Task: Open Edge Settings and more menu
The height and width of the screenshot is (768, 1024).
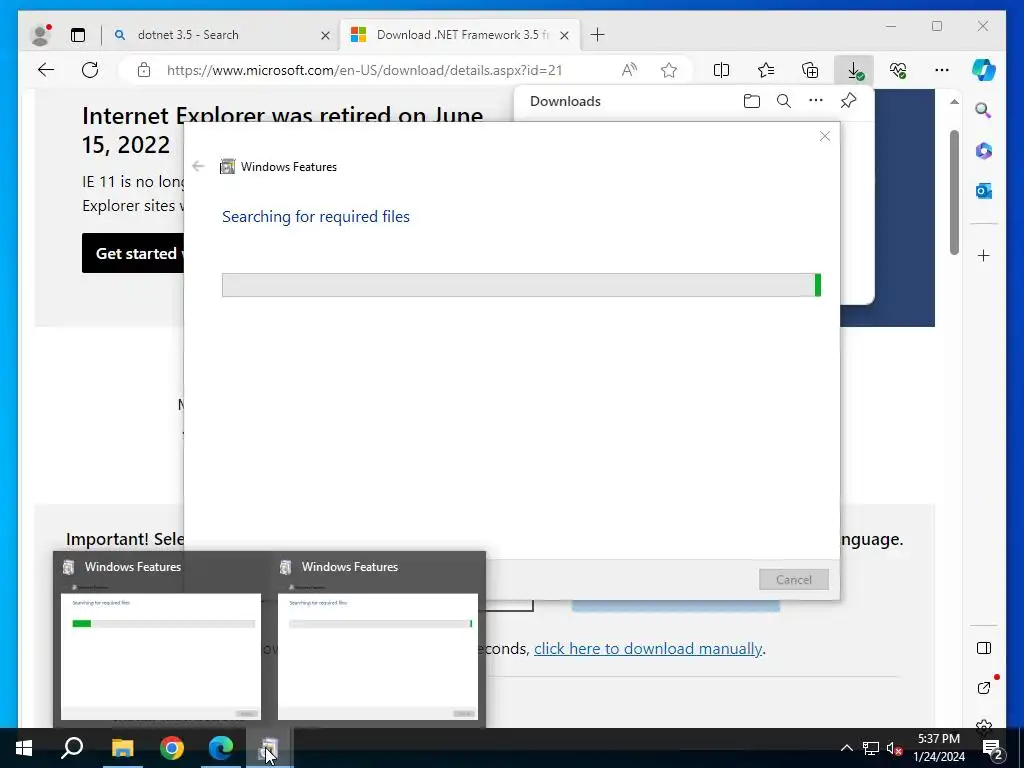Action: point(942,70)
